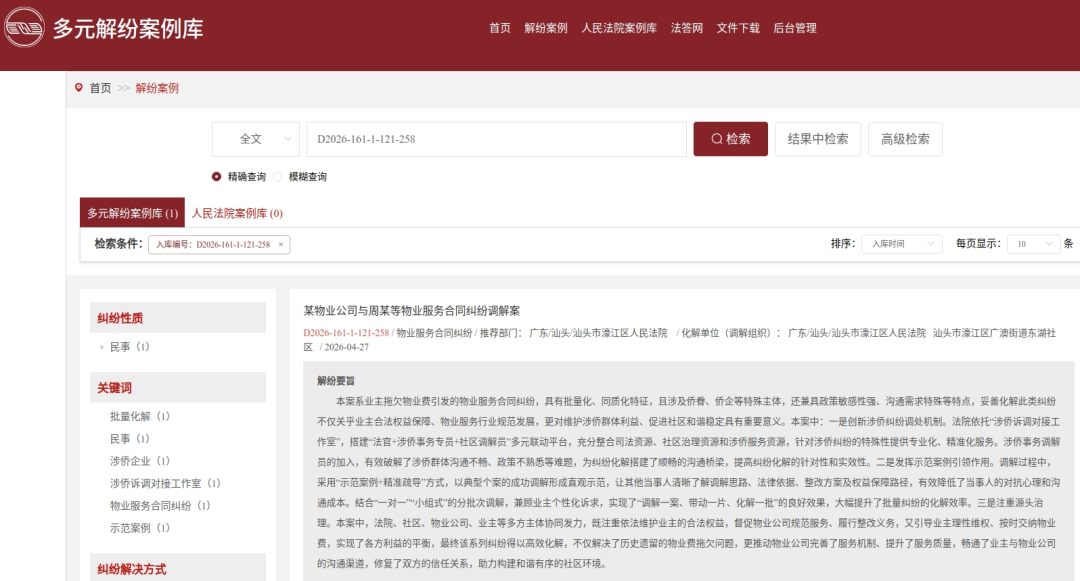Filter by keyword 示范案例 (1)
The image size is (1080, 581).
[x=140, y=528]
